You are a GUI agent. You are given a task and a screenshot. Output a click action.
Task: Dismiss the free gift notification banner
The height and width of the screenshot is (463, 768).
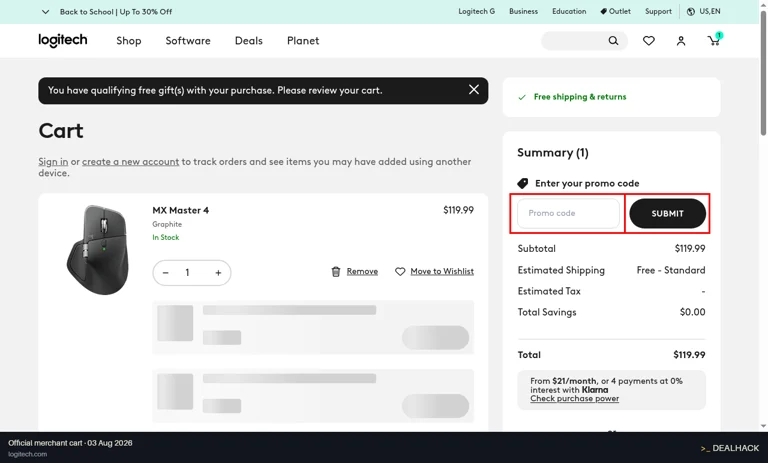click(x=474, y=90)
